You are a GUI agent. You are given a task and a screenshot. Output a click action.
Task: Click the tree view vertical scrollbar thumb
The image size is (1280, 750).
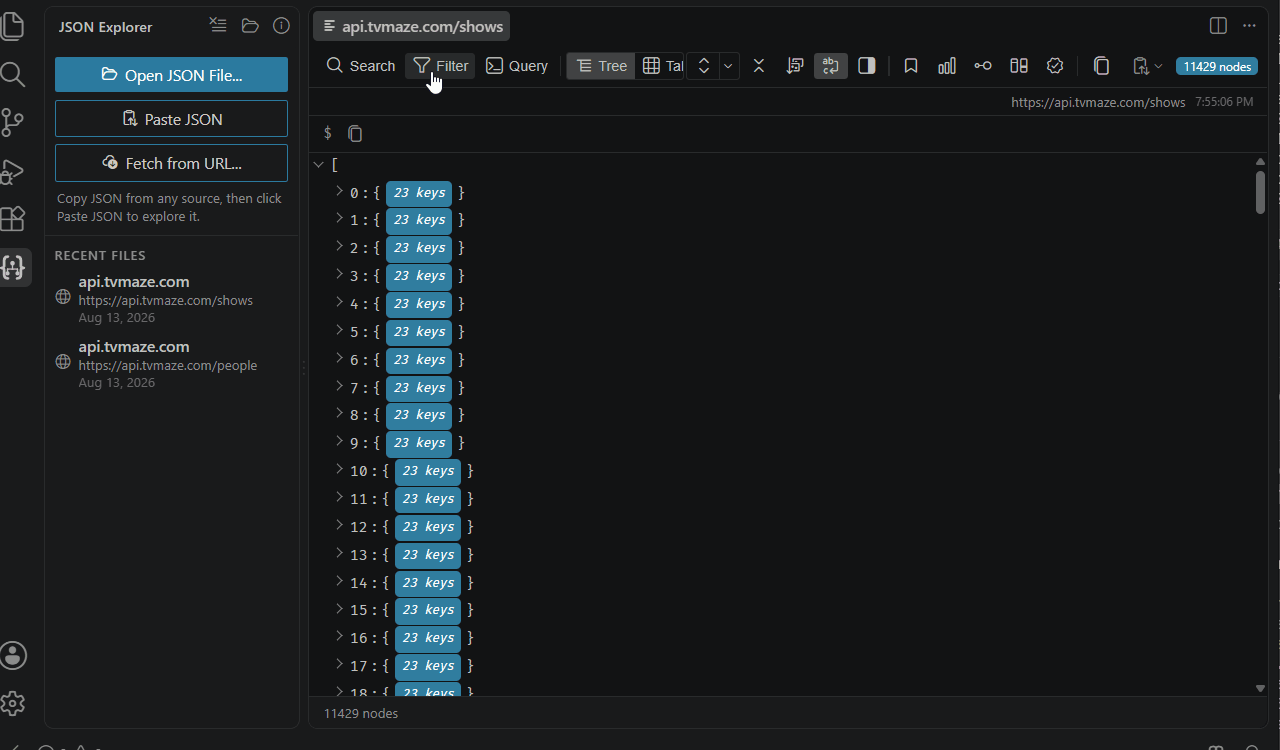(x=1260, y=192)
